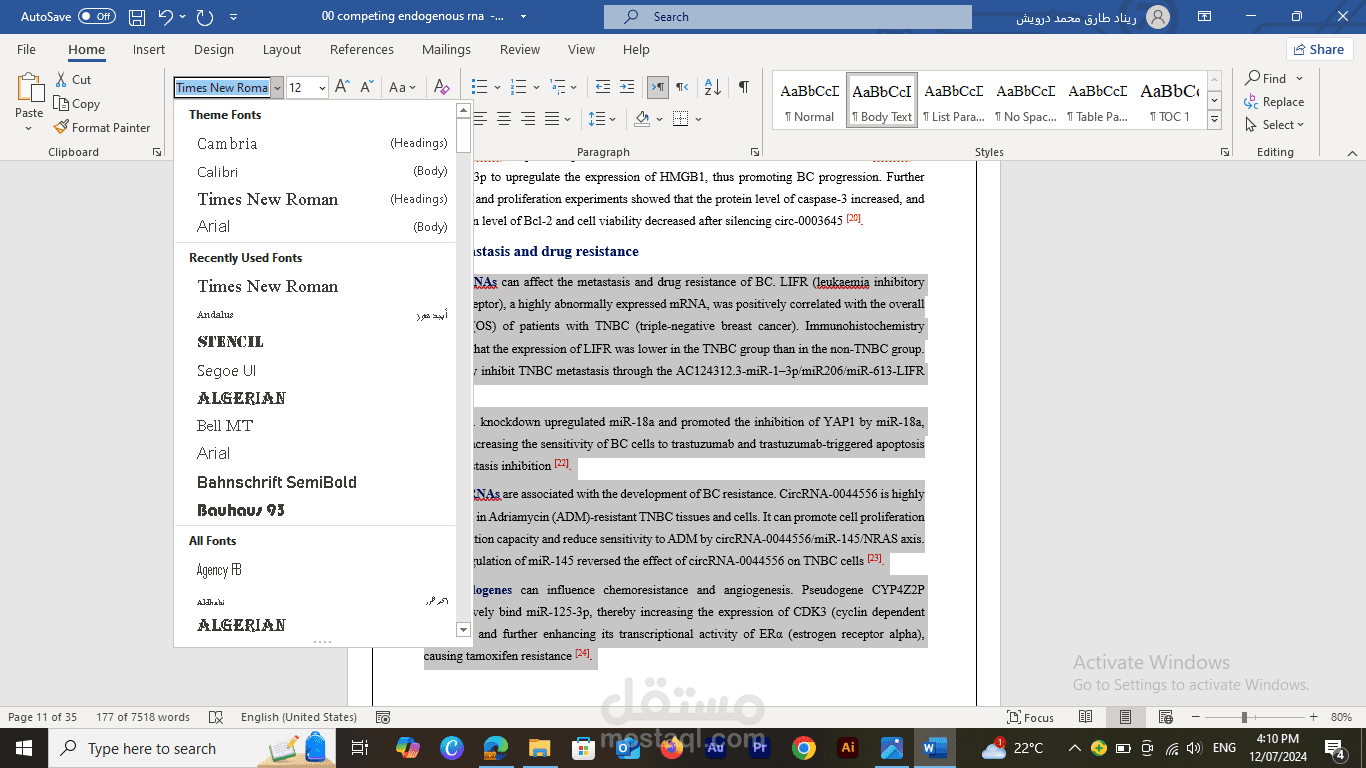The width and height of the screenshot is (1366, 768).
Task: Click the Paste clipboard icon
Action: [29, 88]
